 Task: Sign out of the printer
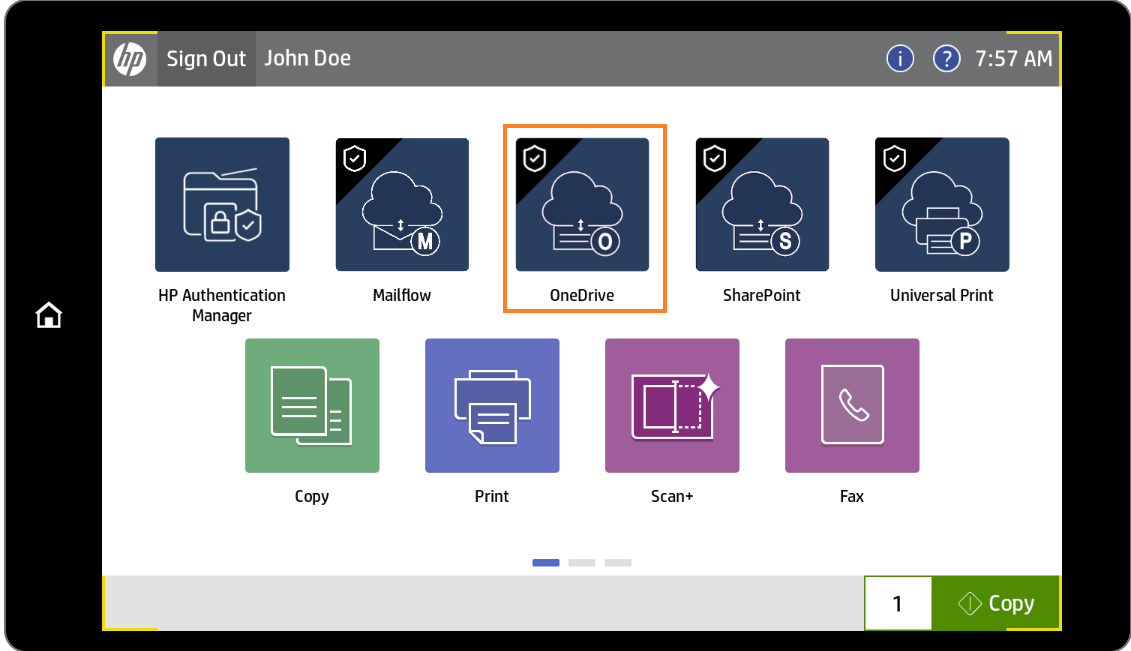pos(206,59)
